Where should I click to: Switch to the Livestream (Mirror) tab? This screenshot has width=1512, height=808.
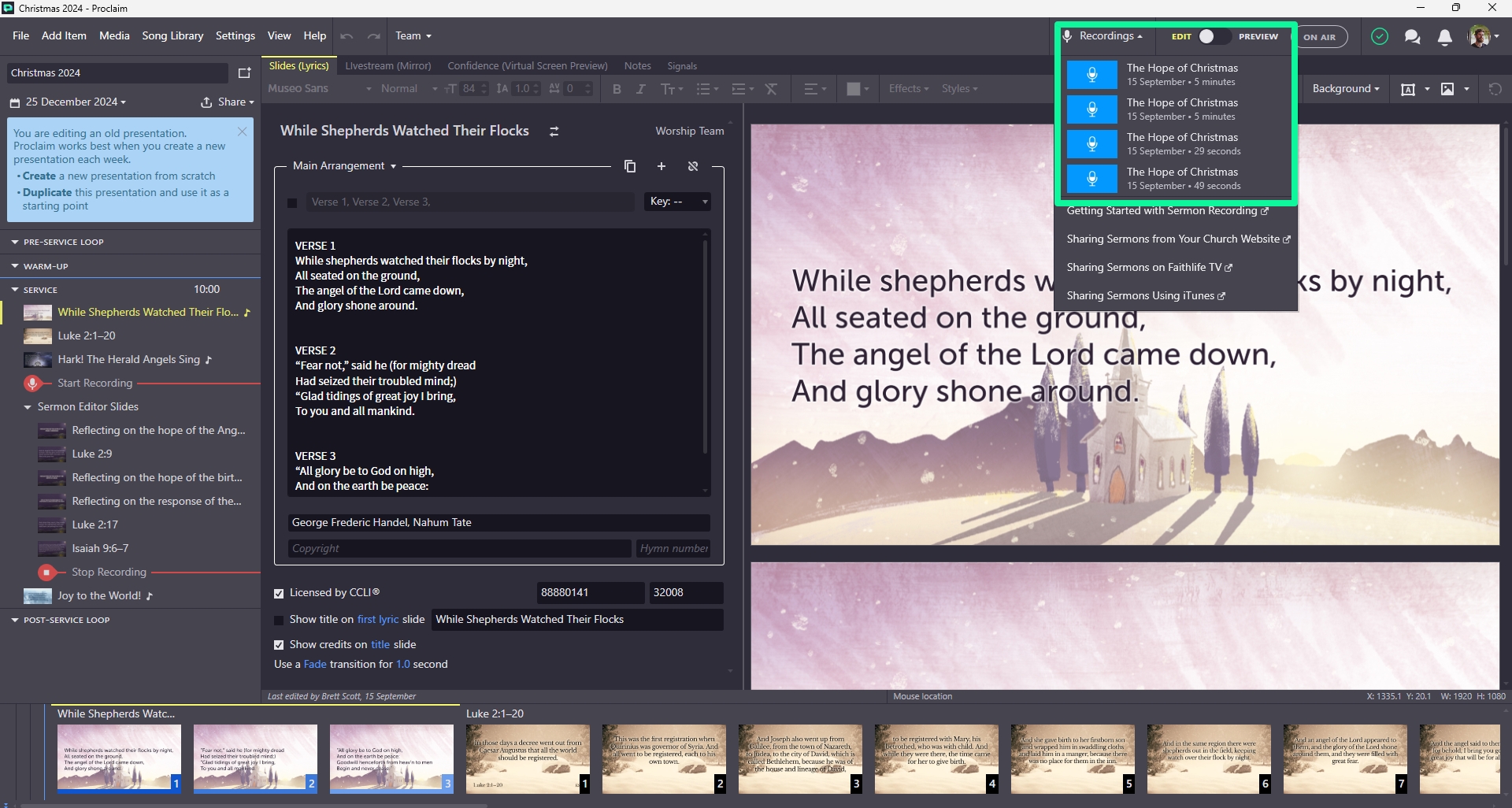click(387, 66)
